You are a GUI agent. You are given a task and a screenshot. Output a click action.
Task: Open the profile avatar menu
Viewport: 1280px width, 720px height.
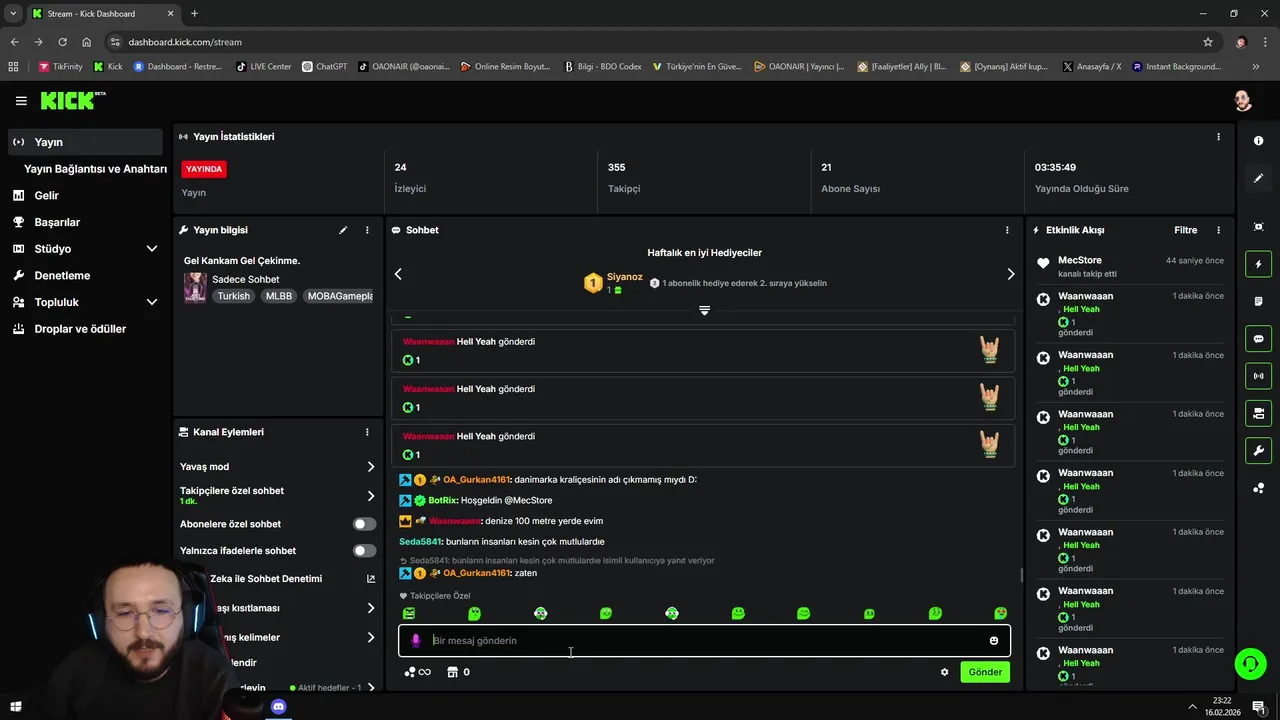tap(1242, 101)
